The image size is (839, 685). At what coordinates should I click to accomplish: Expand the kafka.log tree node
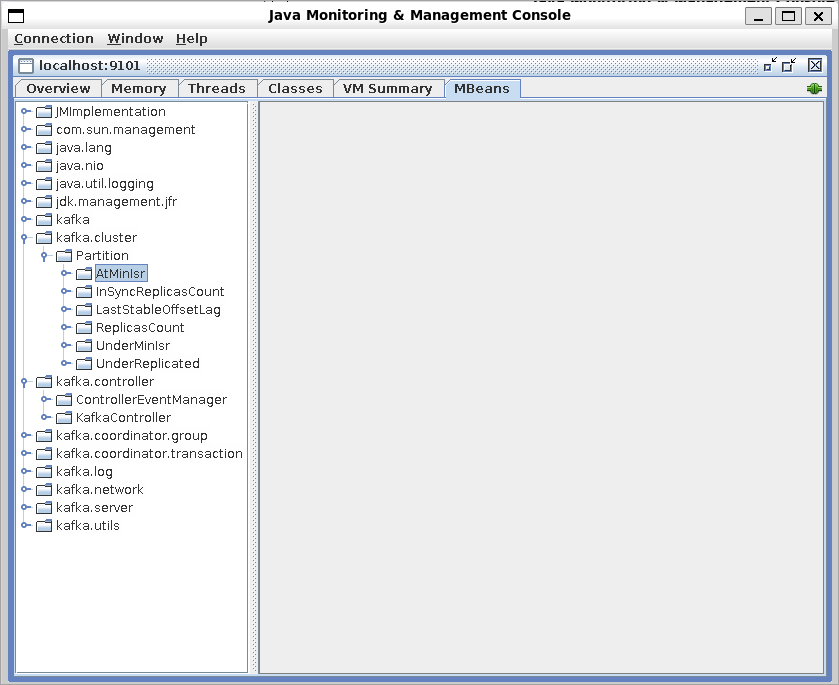point(26,472)
